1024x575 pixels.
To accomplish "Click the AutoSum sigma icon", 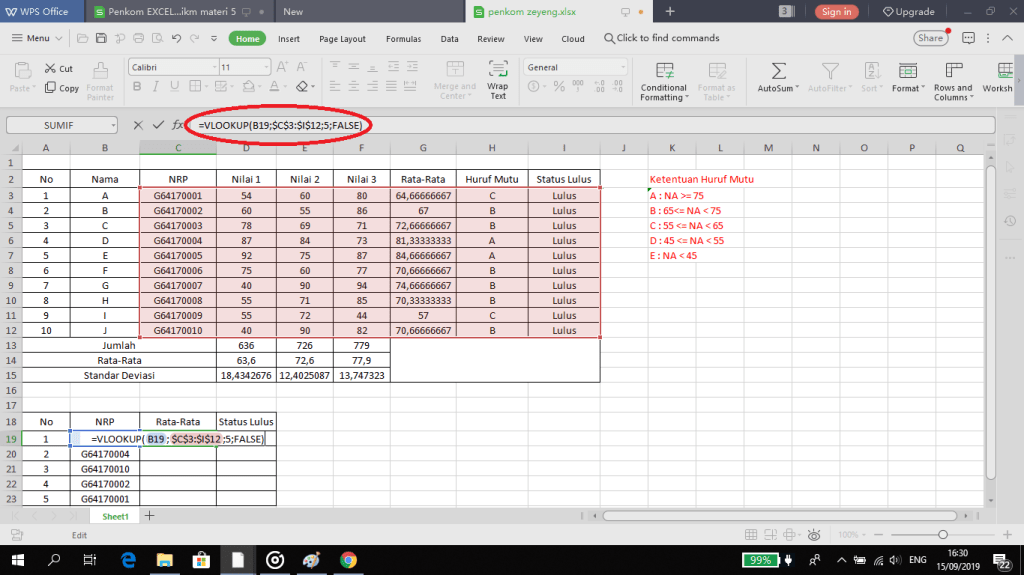I will tap(777, 72).
